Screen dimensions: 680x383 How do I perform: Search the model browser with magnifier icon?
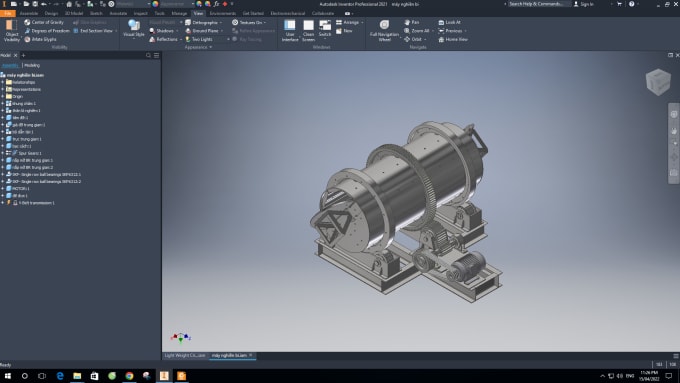[x=148, y=56]
